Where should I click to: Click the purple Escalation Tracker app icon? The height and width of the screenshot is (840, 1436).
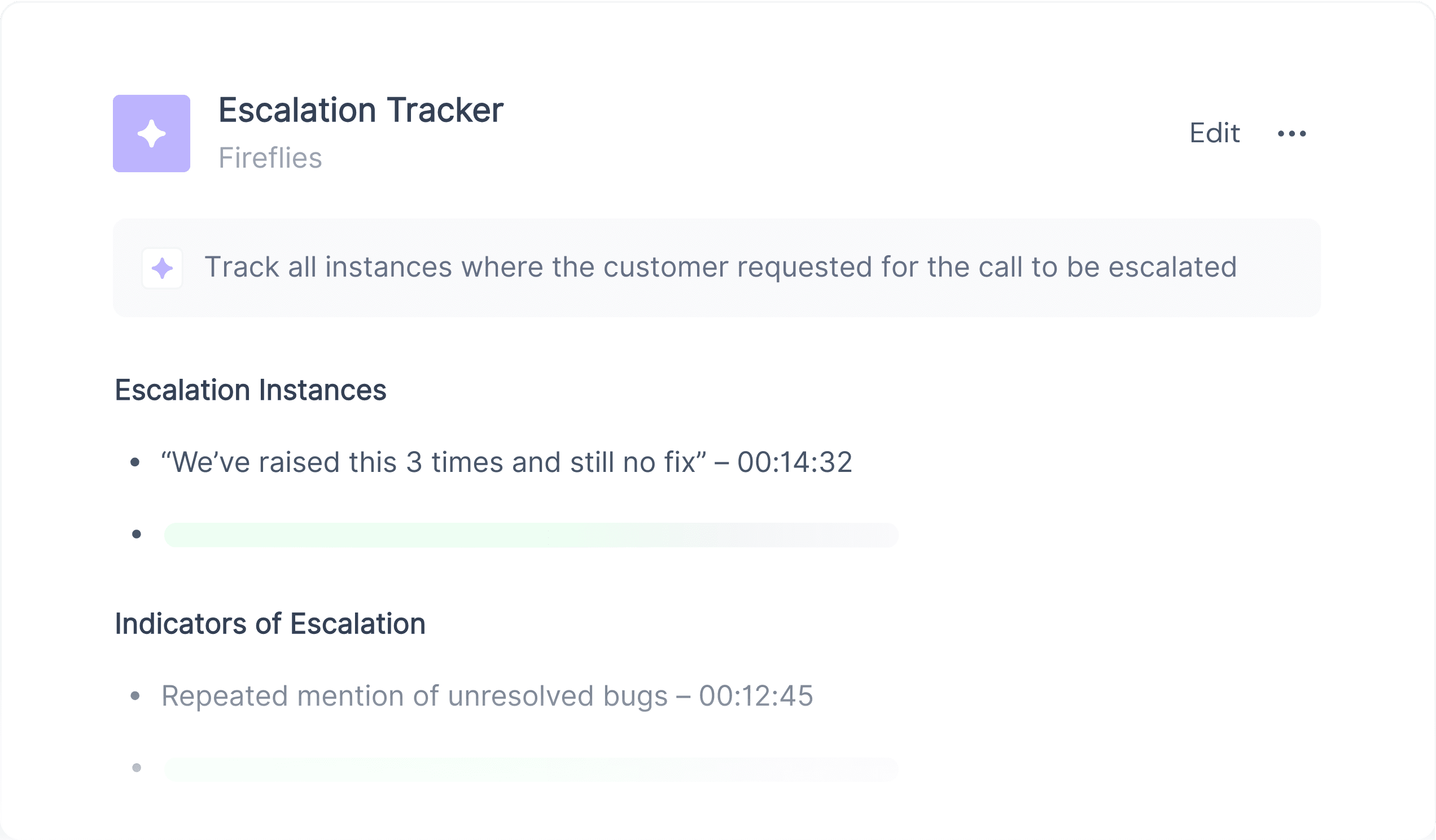(x=152, y=133)
